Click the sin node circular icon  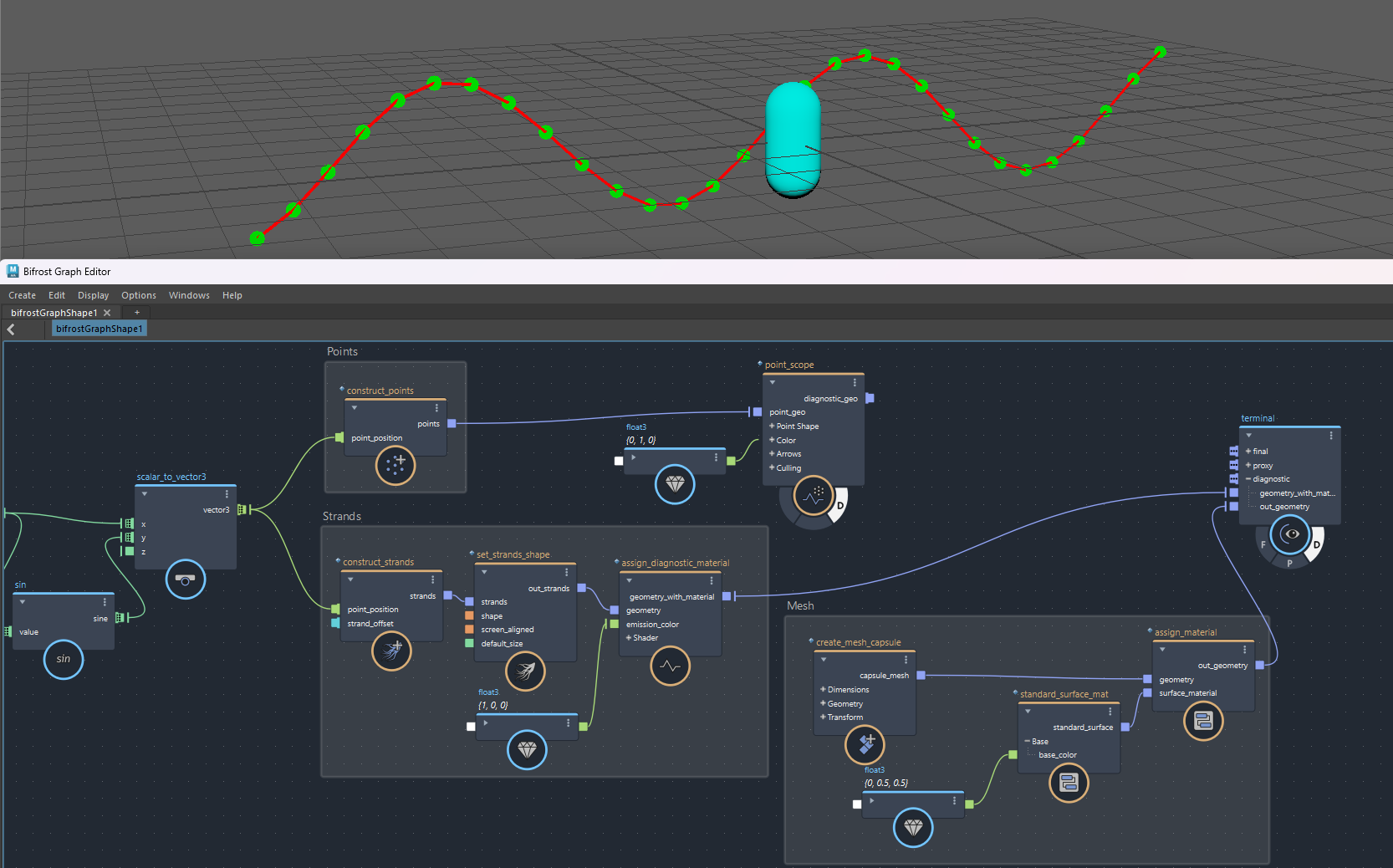[x=64, y=659]
